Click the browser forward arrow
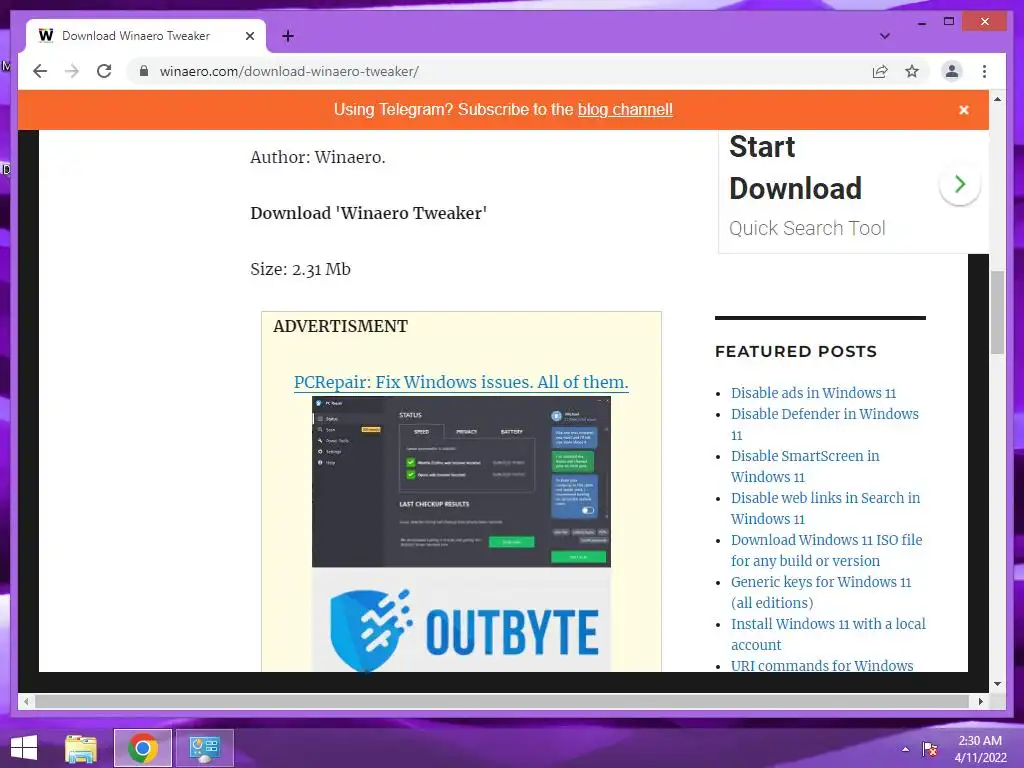 [72, 71]
